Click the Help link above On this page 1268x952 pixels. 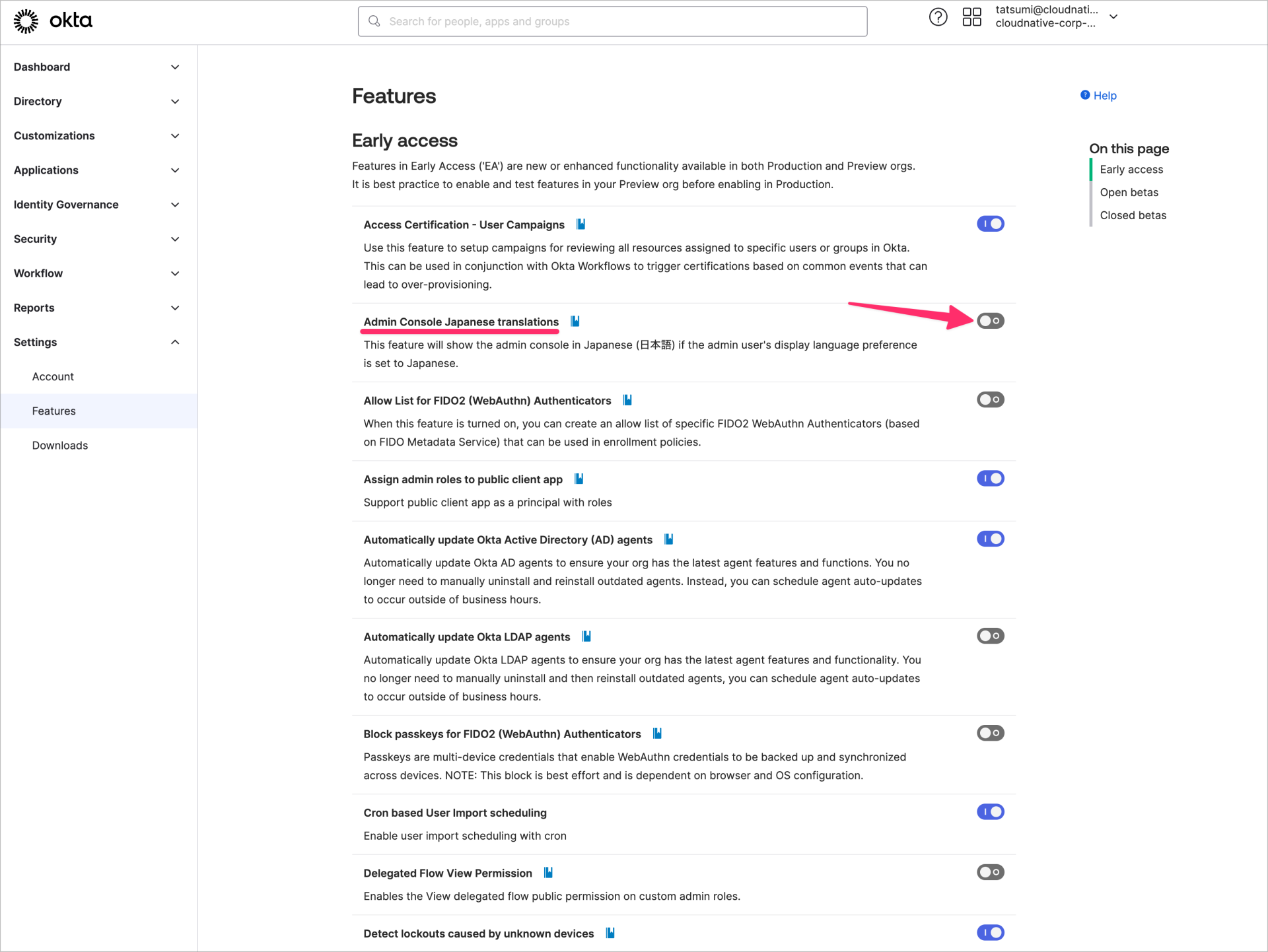pyautogui.click(x=1104, y=95)
